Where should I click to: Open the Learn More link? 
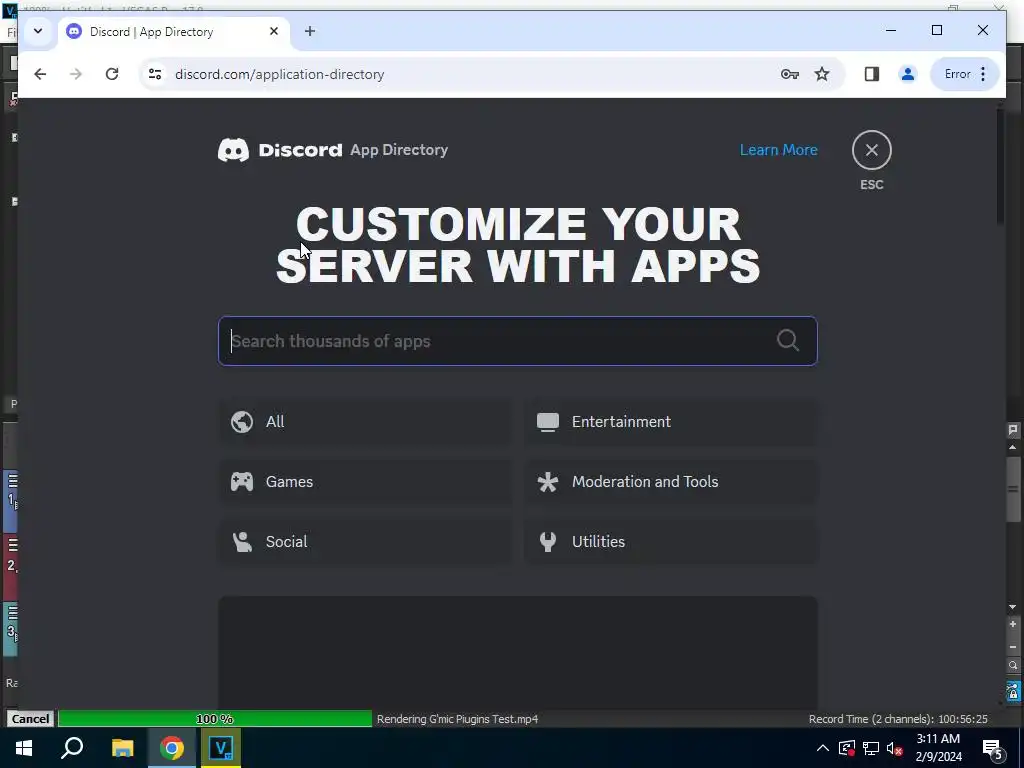(x=778, y=150)
